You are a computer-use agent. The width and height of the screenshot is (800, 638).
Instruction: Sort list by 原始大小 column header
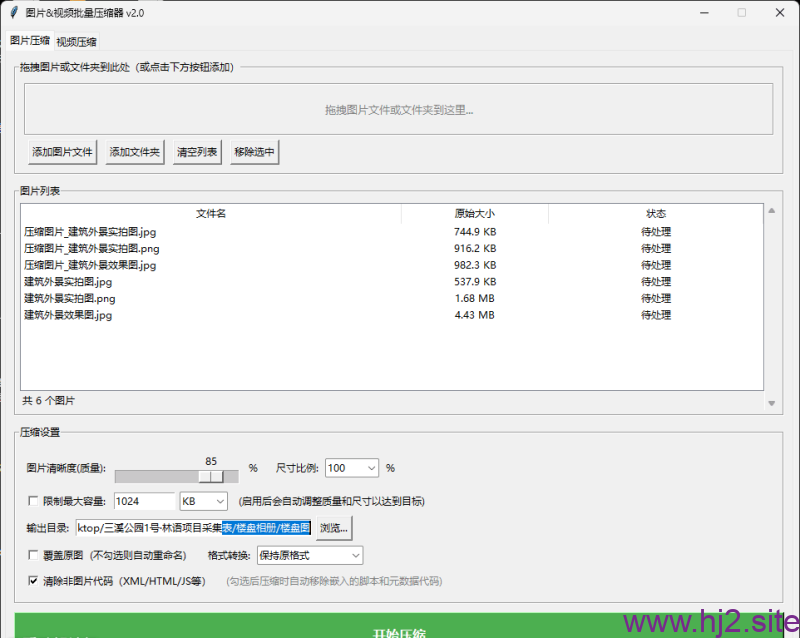click(x=474, y=214)
